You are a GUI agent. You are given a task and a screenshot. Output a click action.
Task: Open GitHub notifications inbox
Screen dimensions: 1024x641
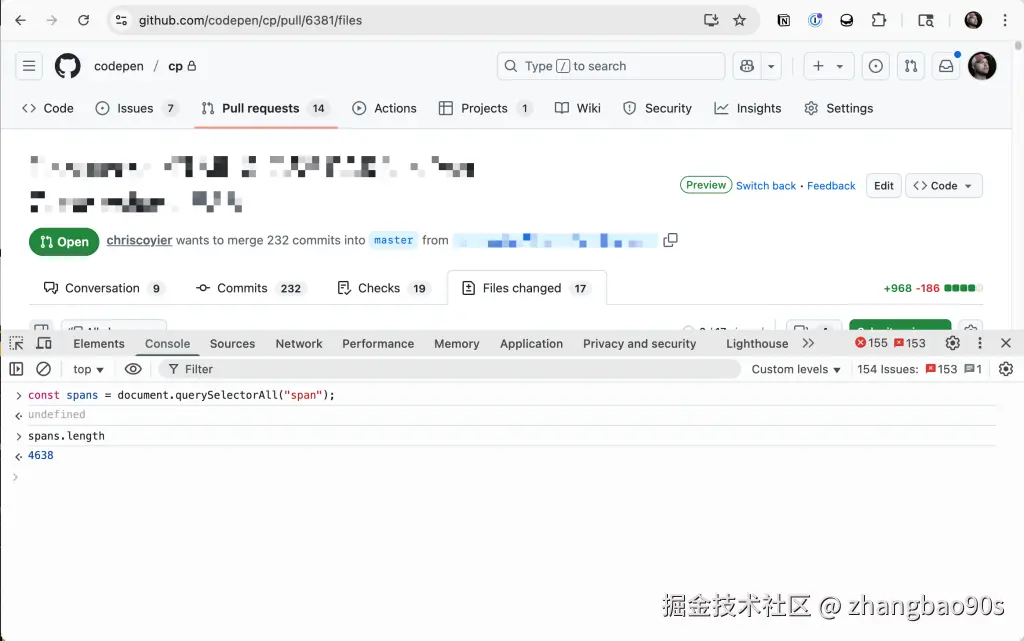[946, 66]
